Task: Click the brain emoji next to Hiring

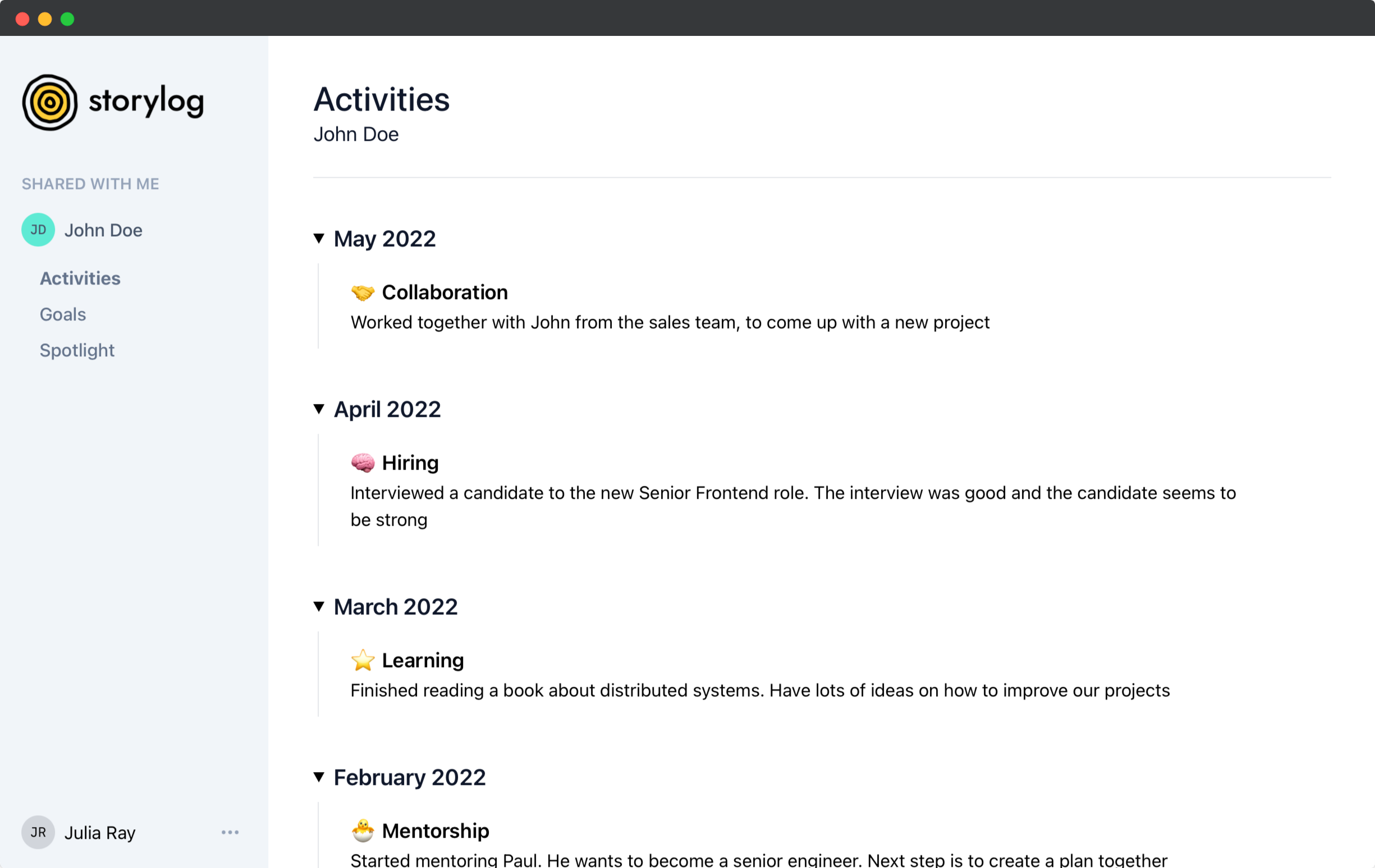Action: point(363,462)
